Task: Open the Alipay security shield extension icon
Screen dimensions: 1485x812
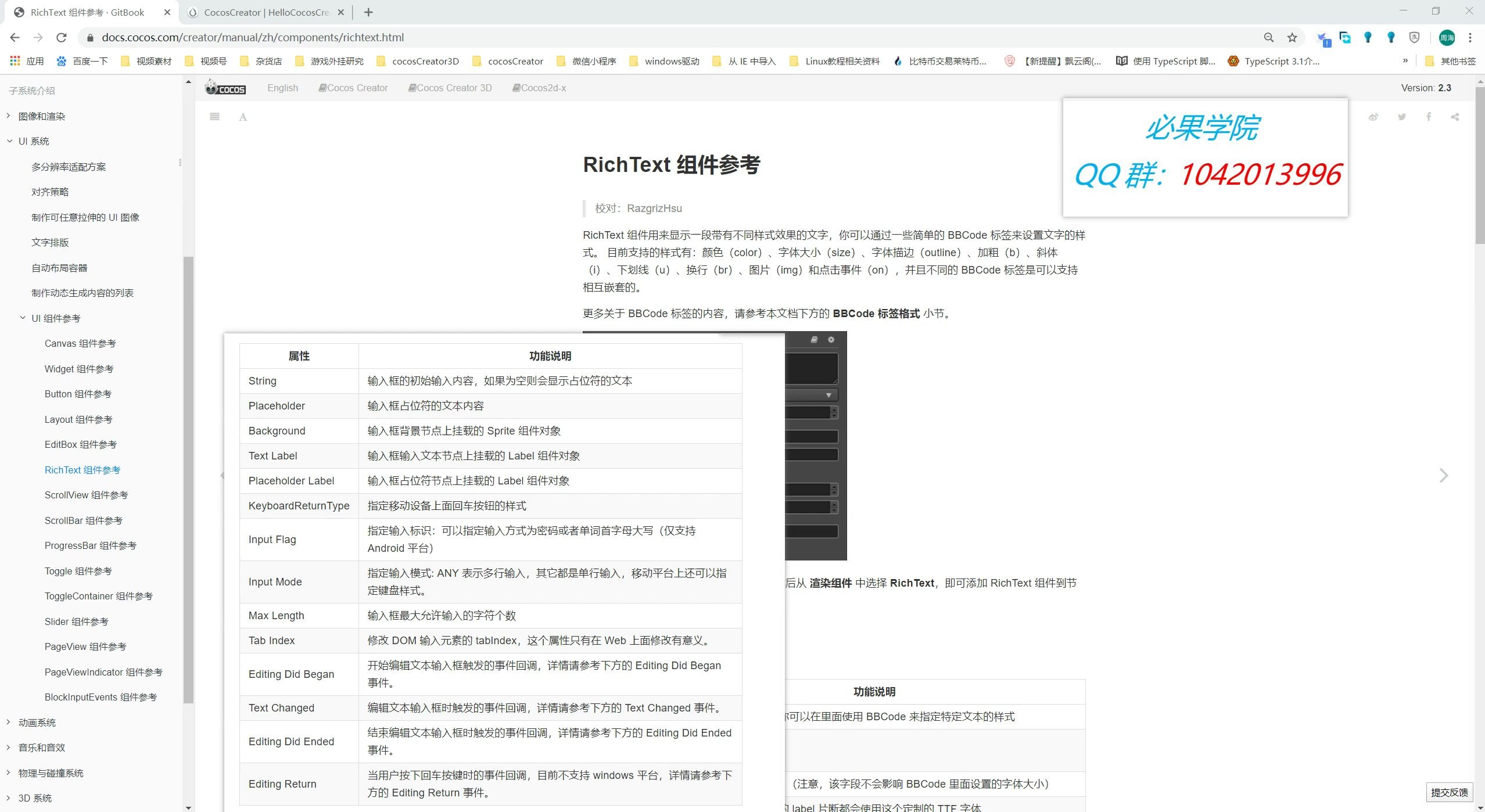Action: click(1415, 37)
